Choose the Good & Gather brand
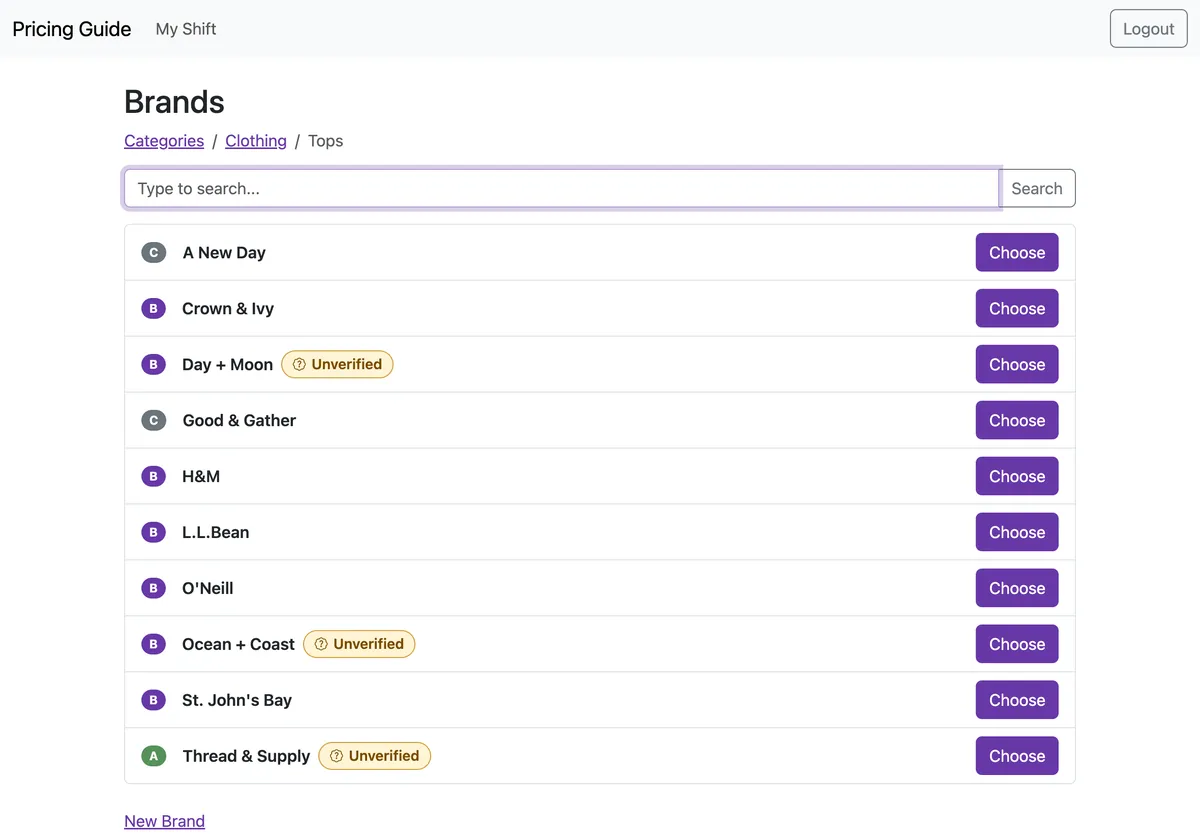 (x=1017, y=421)
